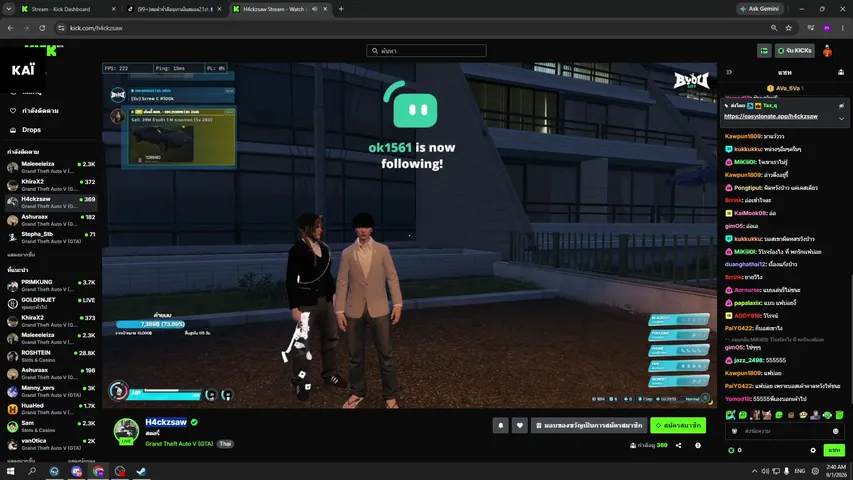Click the green chat send button
The image size is (853, 480).
click(834, 450)
